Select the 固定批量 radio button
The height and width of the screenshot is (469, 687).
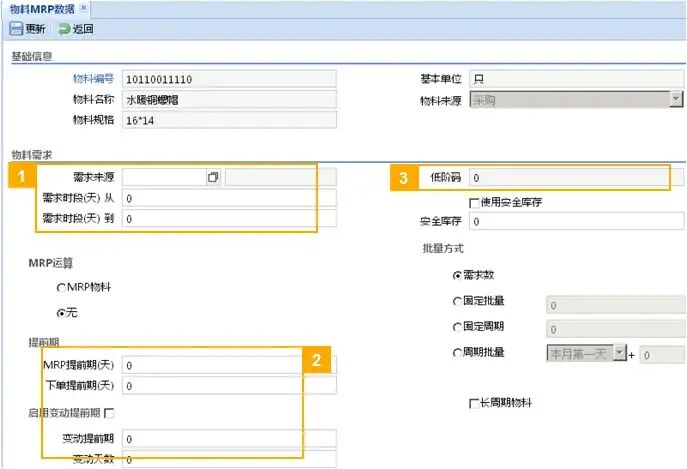pyautogui.click(x=458, y=301)
